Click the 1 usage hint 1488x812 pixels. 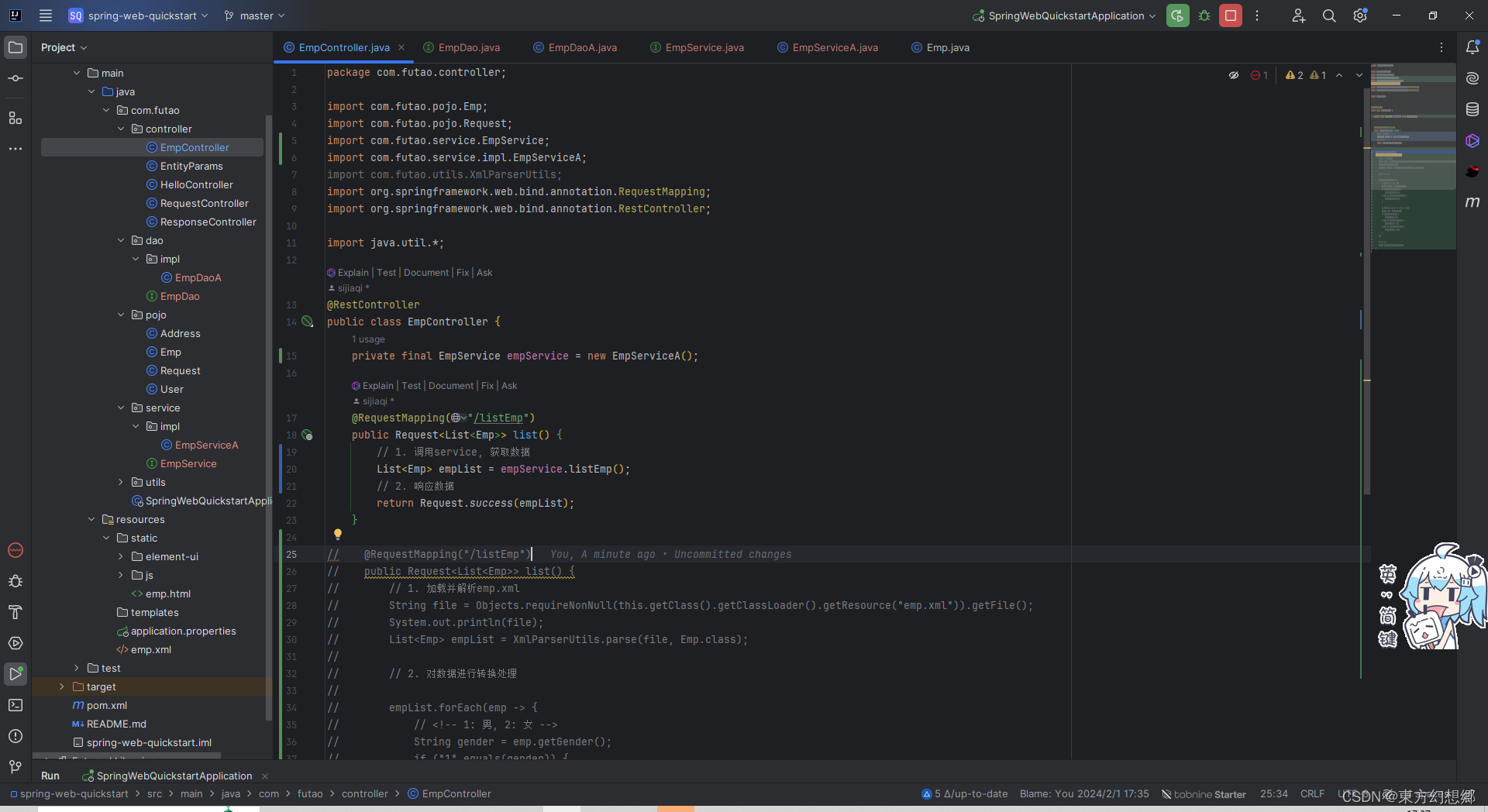(368, 339)
